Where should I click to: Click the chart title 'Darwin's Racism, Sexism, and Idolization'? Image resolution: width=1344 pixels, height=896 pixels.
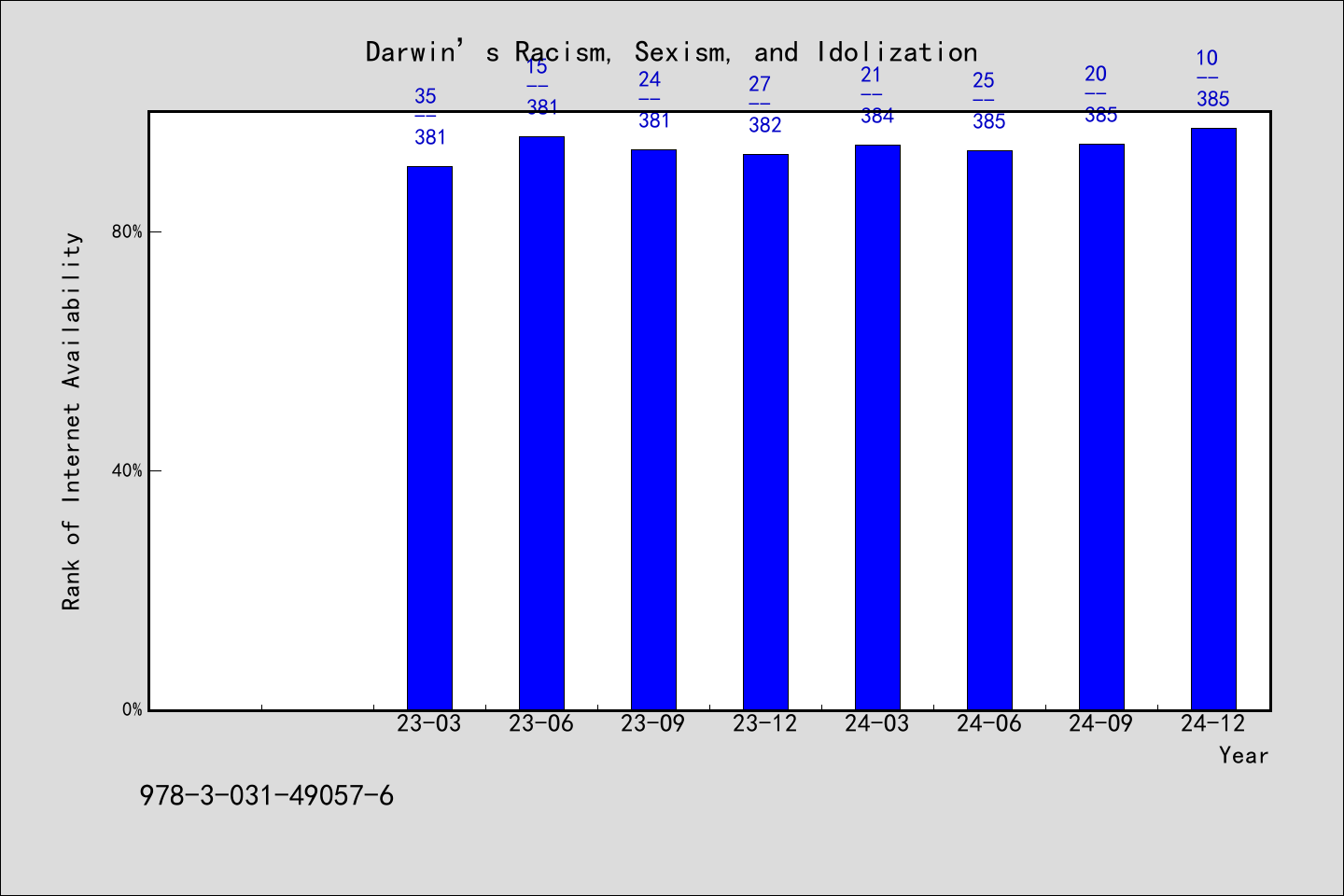(x=671, y=52)
